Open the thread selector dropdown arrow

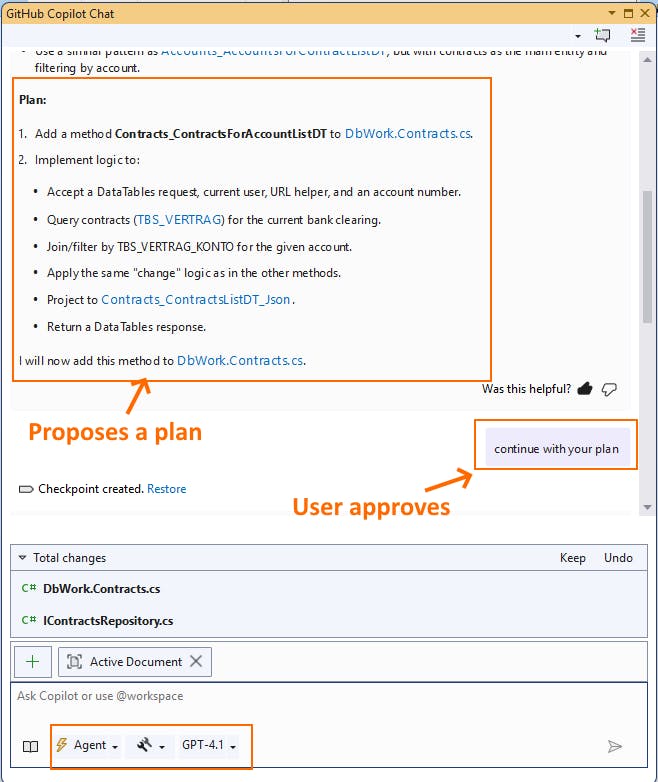(578, 36)
